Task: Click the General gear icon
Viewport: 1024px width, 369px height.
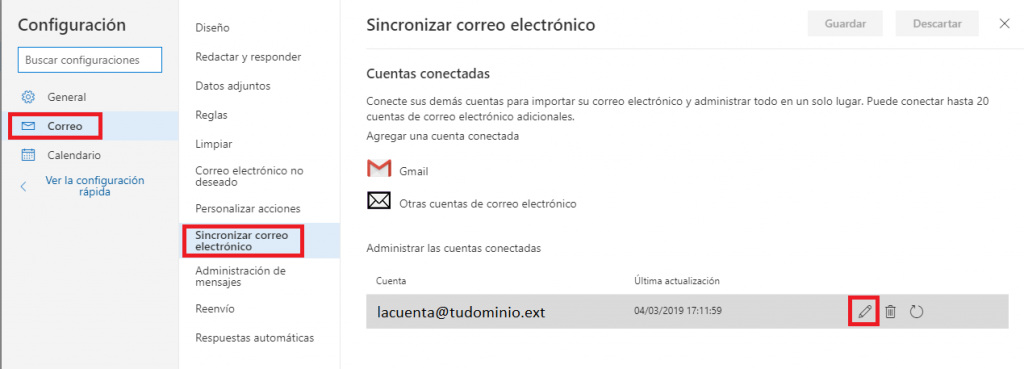Action: click(x=28, y=97)
